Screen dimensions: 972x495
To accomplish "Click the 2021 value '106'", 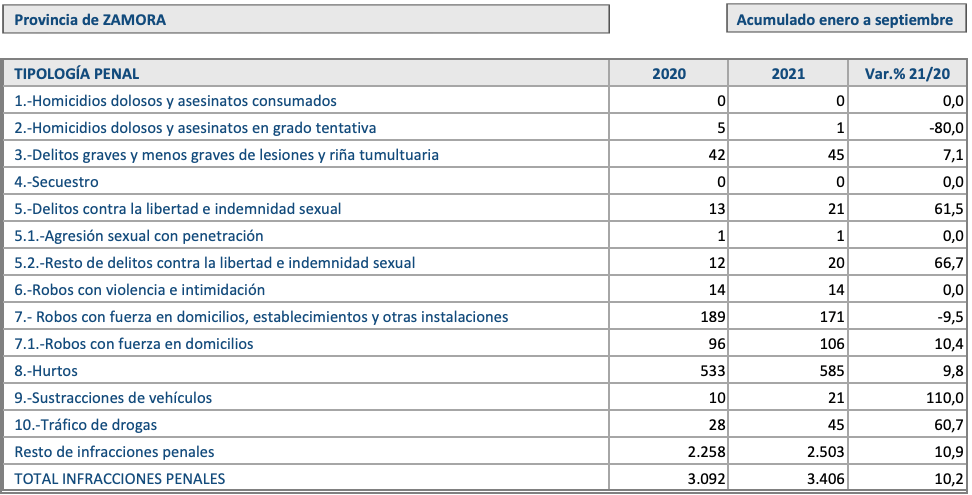I will (x=832, y=343).
